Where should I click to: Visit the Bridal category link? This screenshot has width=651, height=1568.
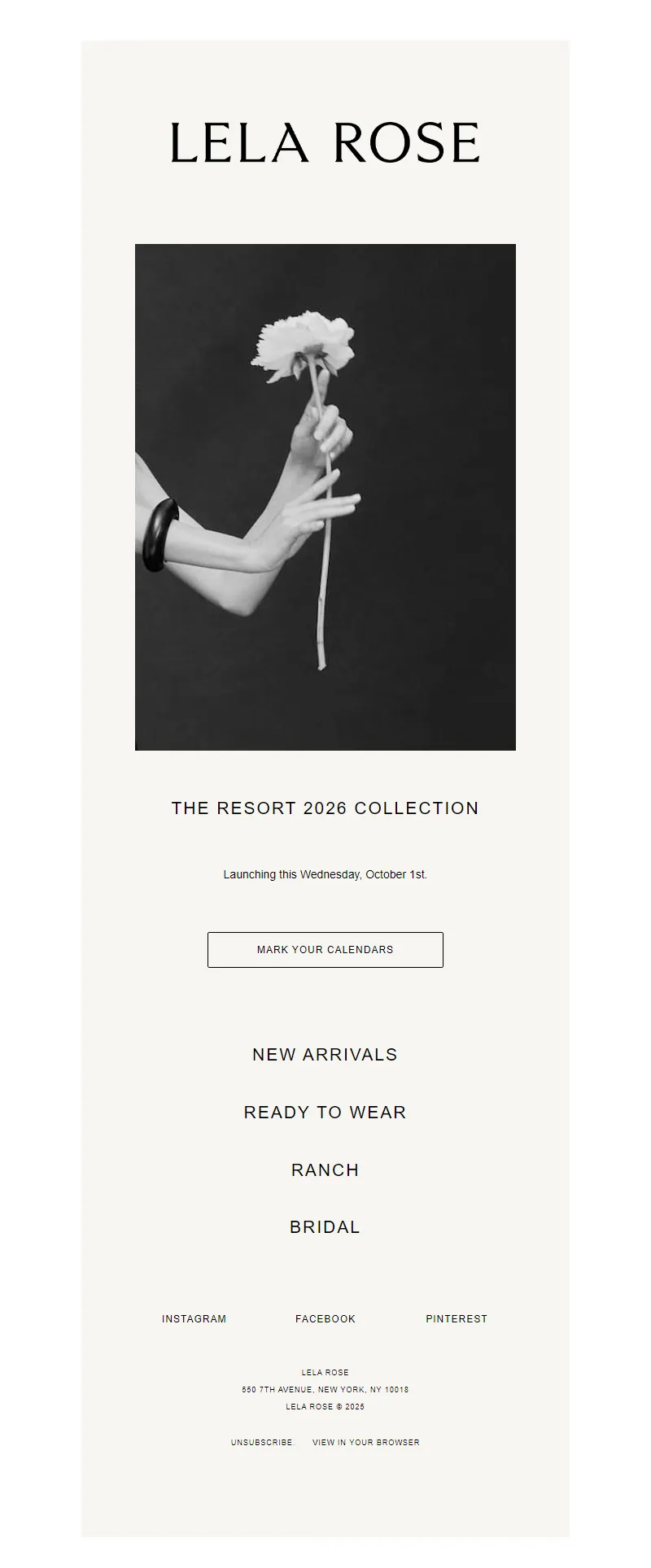click(325, 1227)
